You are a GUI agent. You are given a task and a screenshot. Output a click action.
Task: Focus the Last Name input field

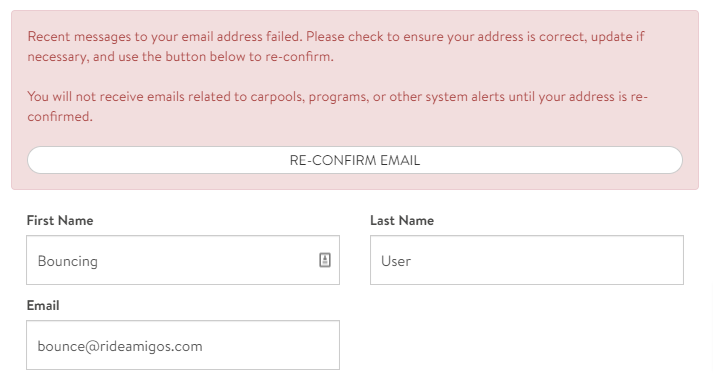[x=527, y=260]
